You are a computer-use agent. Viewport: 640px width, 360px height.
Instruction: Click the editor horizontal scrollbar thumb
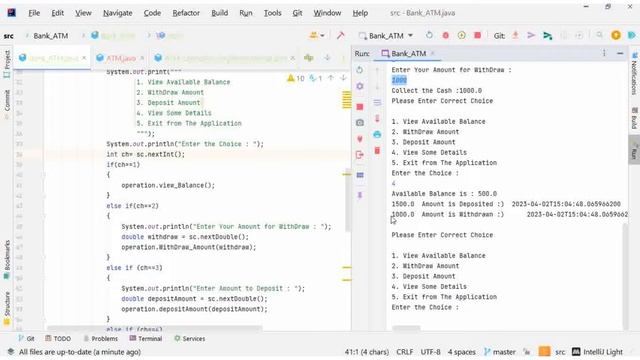(x=154, y=327)
